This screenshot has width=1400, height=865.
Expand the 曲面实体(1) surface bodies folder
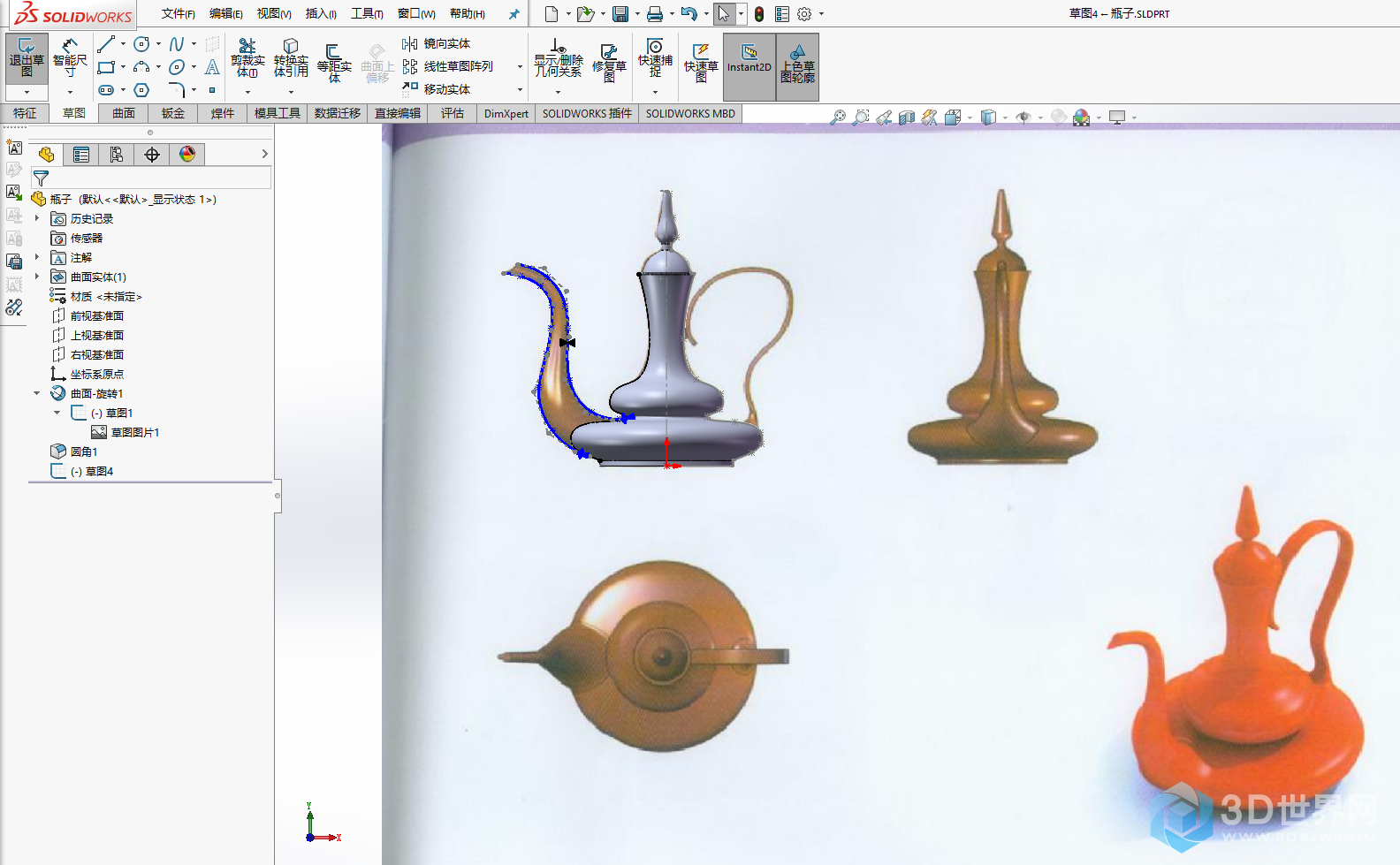(x=37, y=277)
